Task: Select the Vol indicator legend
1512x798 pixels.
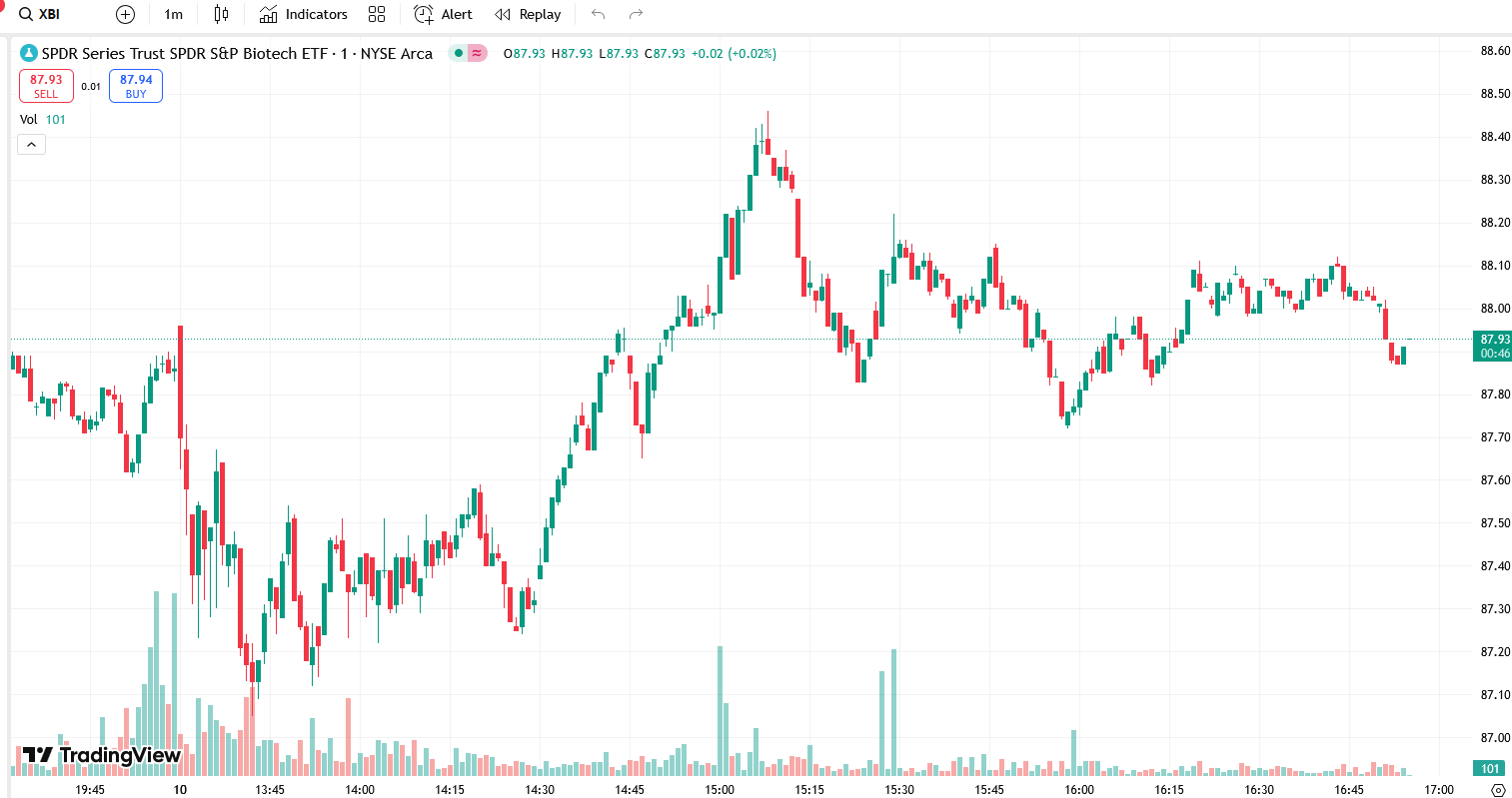Action: click(x=42, y=119)
